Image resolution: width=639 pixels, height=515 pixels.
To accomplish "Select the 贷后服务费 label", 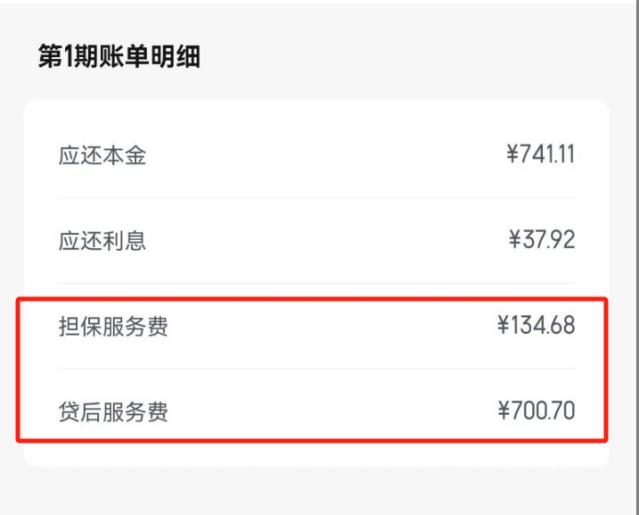I will (x=114, y=412).
